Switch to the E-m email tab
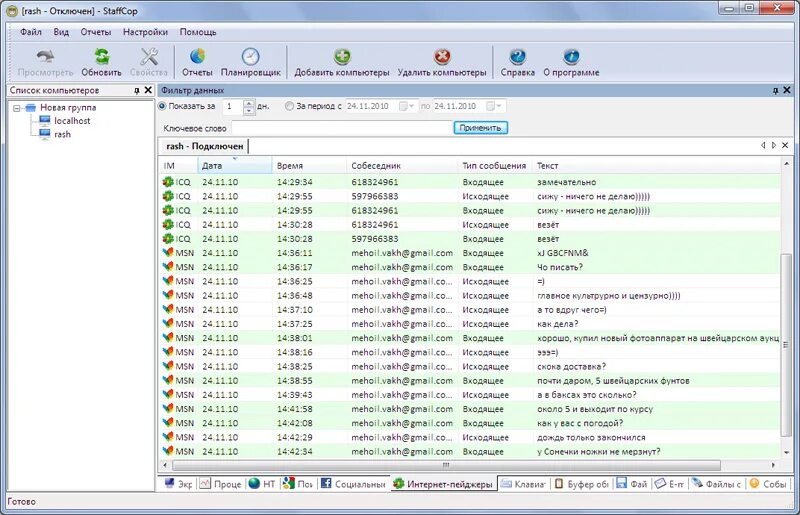800x515 pixels. (670, 484)
